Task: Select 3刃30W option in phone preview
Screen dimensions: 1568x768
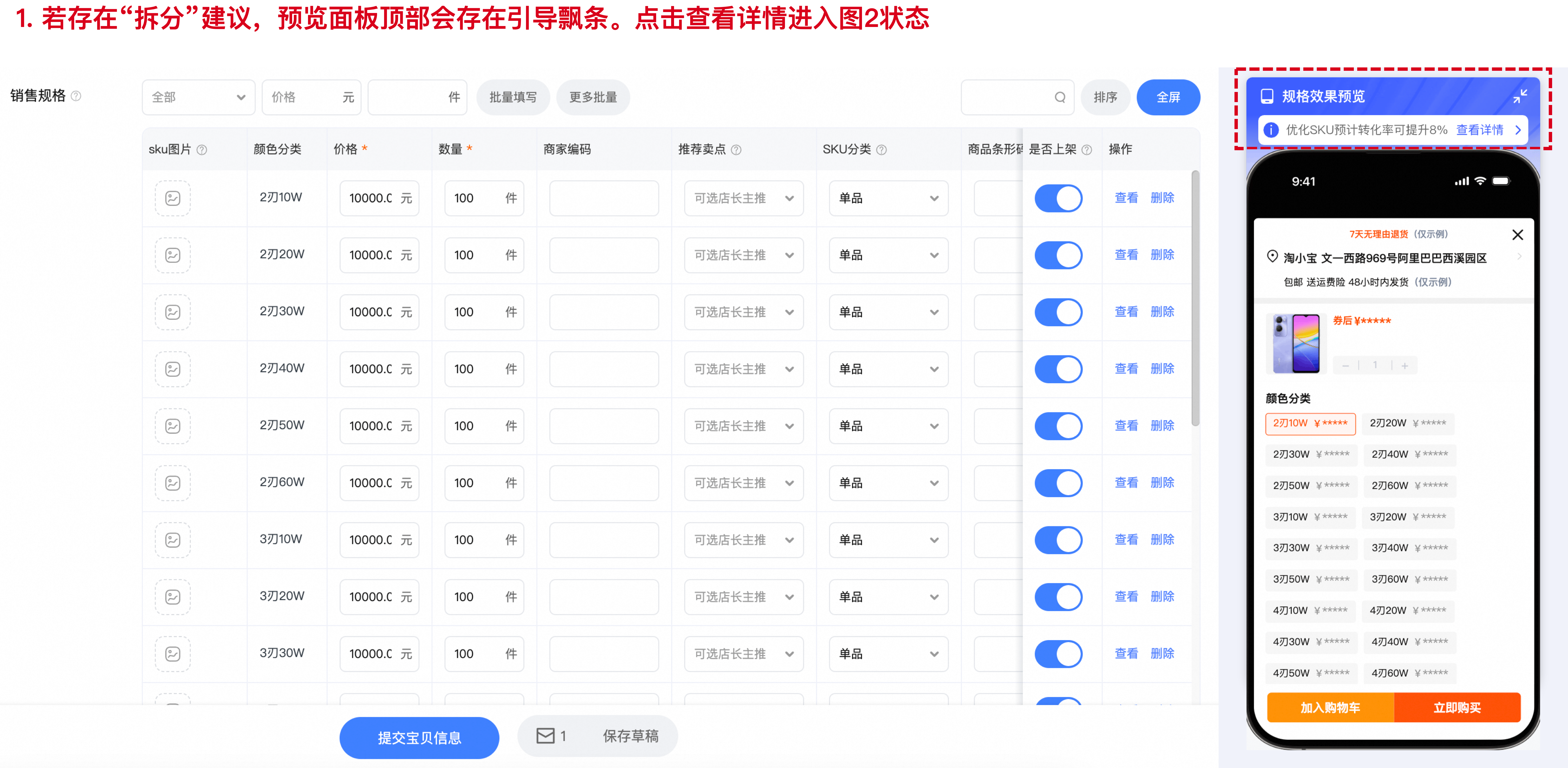Action: pyautogui.click(x=1311, y=548)
